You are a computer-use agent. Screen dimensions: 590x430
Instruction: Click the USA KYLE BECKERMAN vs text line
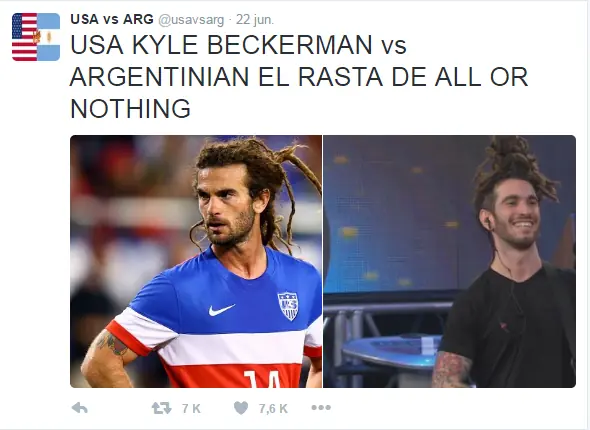pyautogui.click(x=238, y=45)
